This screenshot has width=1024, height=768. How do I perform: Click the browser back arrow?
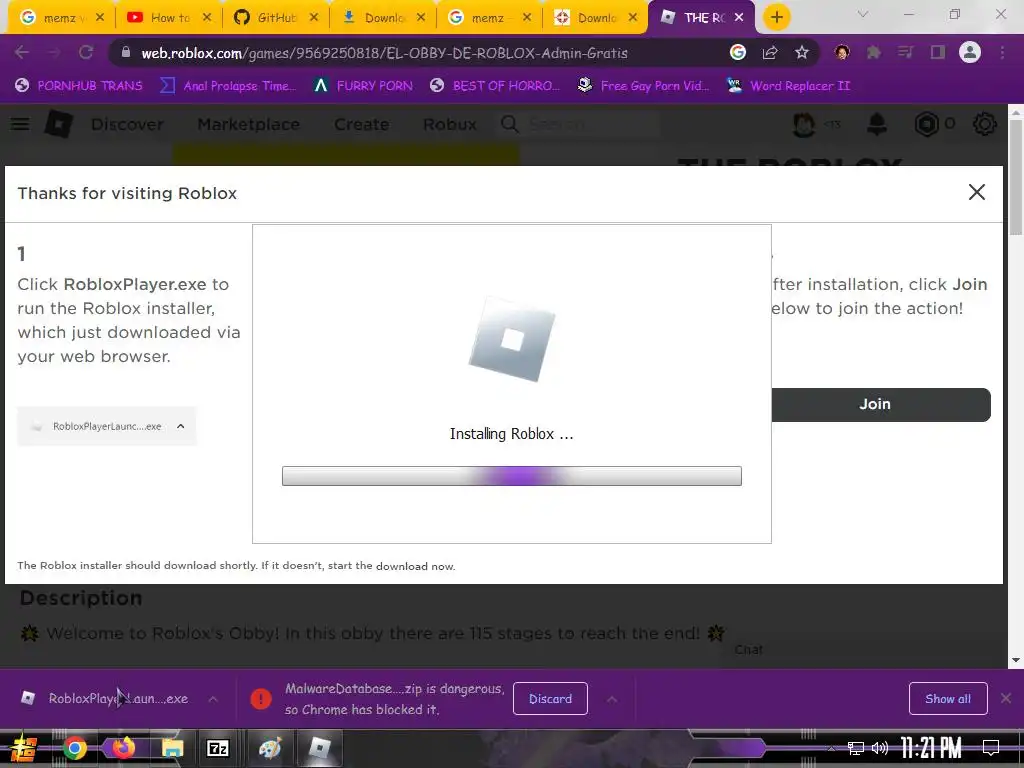[x=22, y=53]
